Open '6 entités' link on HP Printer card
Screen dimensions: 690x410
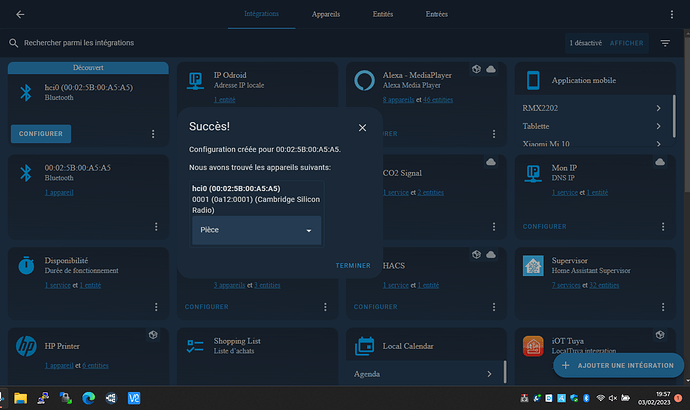coord(95,366)
